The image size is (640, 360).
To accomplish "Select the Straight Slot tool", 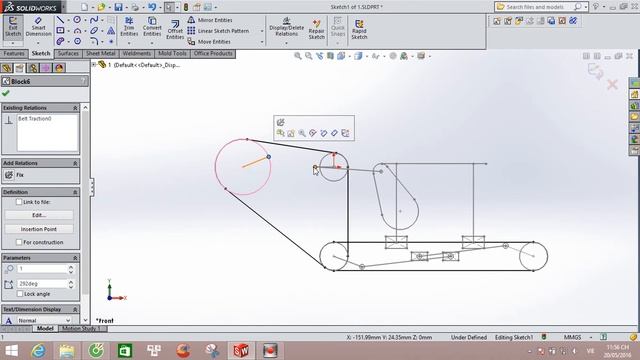I will point(60,41).
